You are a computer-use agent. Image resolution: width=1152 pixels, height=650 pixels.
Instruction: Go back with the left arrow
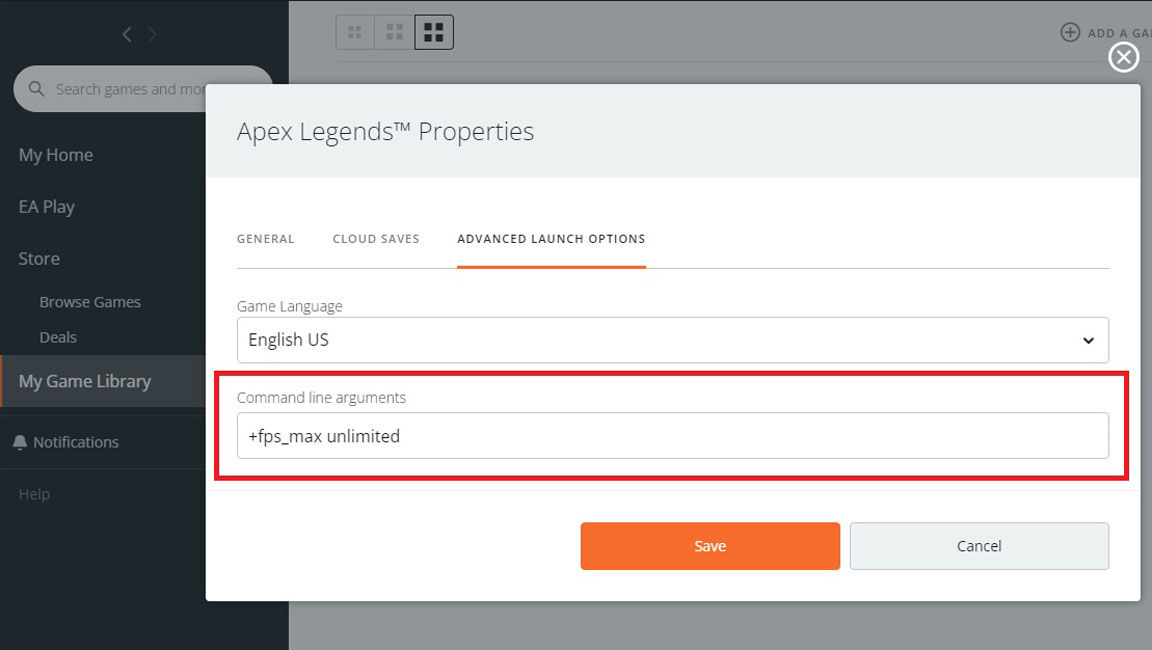pyautogui.click(x=127, y=35)
